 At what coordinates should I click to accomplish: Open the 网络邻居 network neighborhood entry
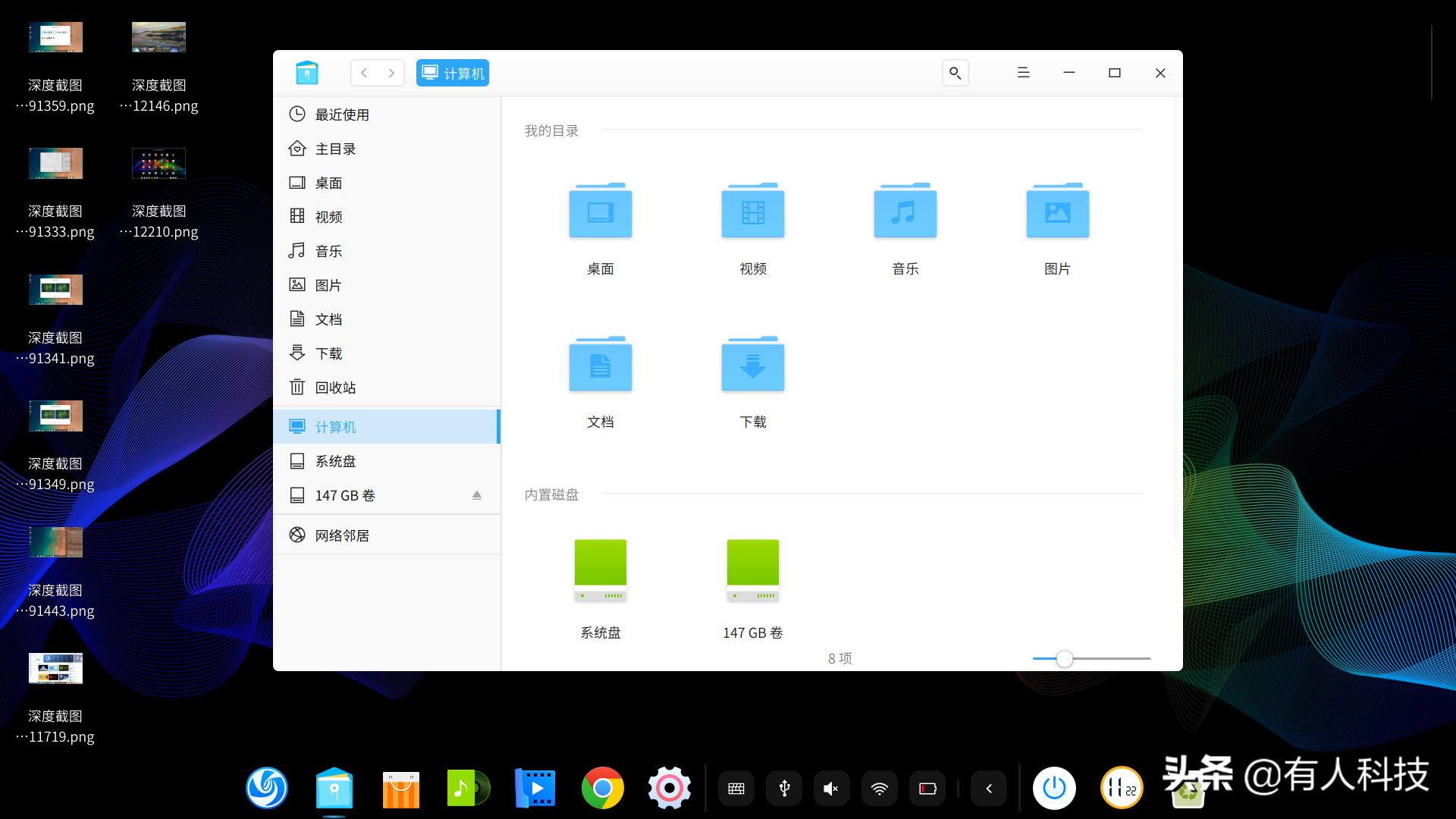(343, 535)
